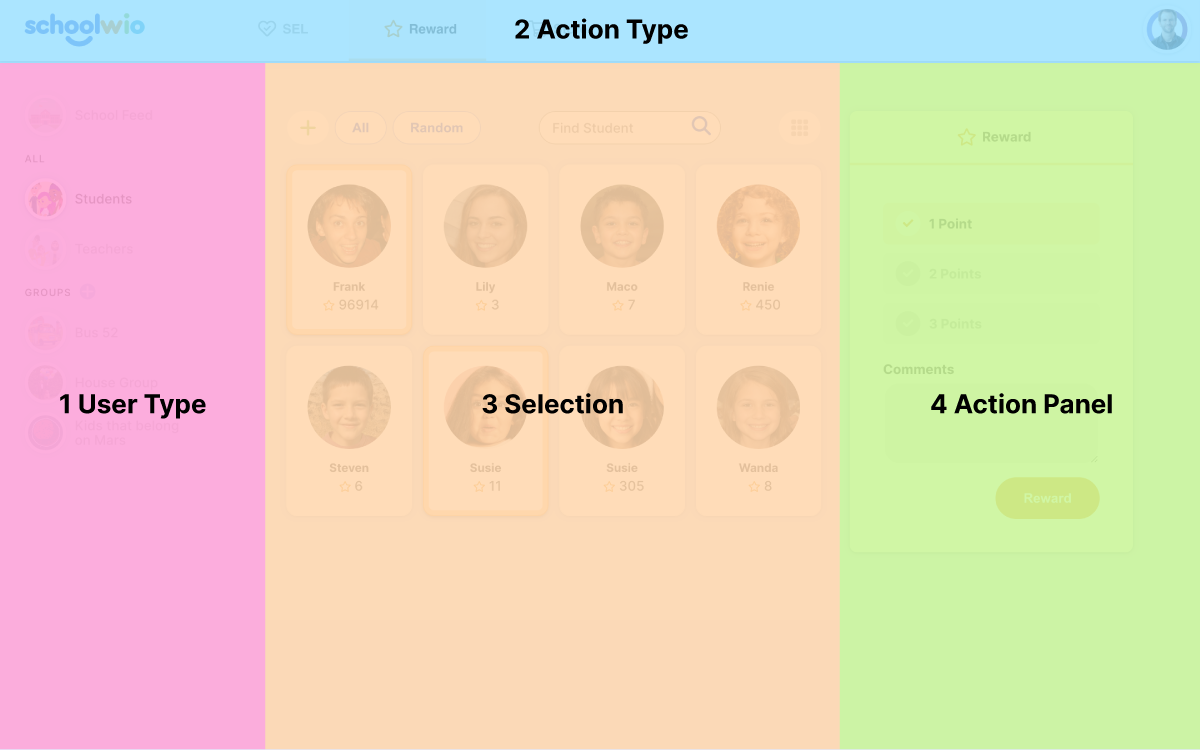Click in the Comments text area
This screenshot has width=1200, height=750.
click(x=990, y=423)
